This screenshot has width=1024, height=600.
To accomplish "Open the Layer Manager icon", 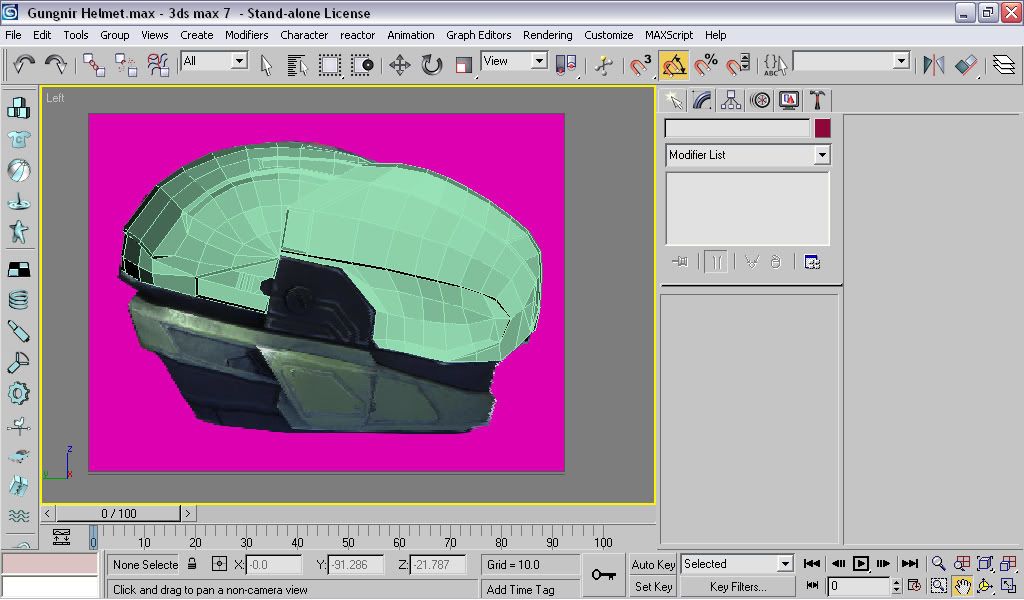I will tap(1004, 65).
